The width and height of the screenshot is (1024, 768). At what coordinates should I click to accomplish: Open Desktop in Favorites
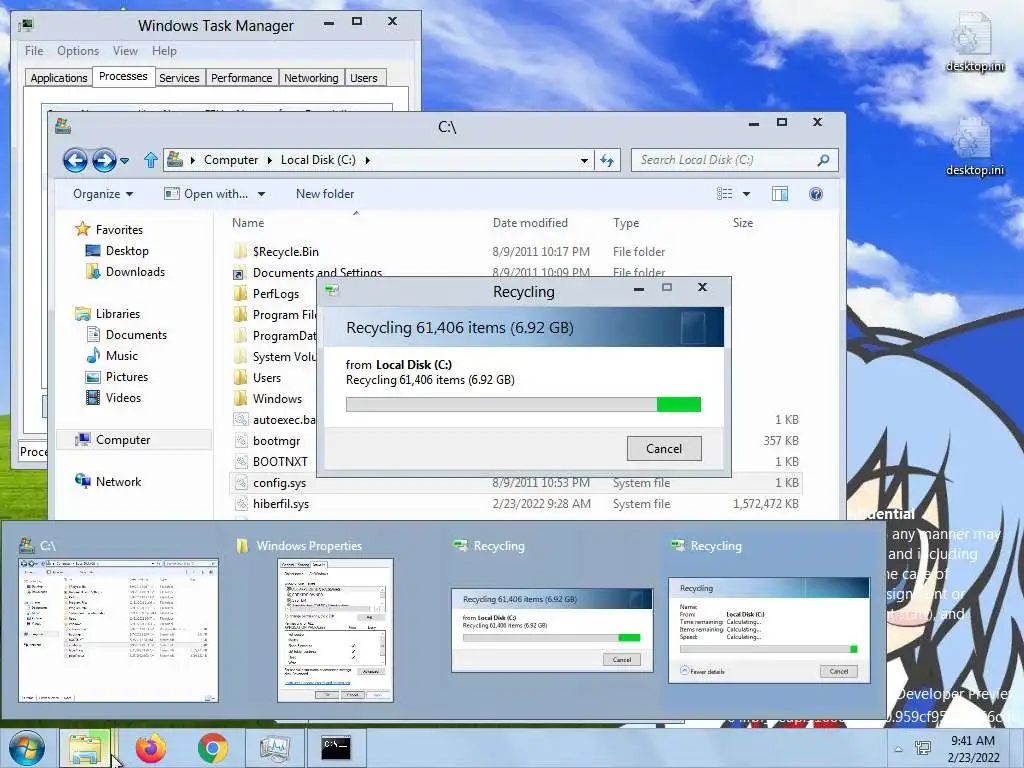tap(118, 251)
